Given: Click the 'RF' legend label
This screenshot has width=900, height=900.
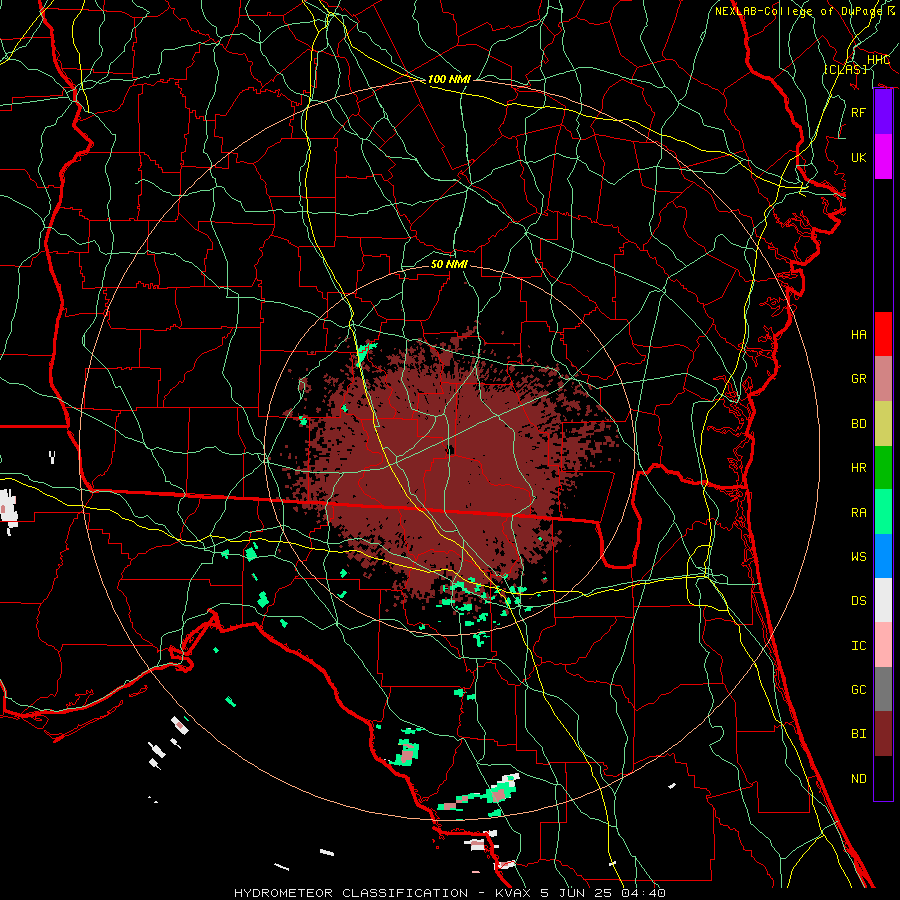Looking at the screenshot, I should 859,112.
